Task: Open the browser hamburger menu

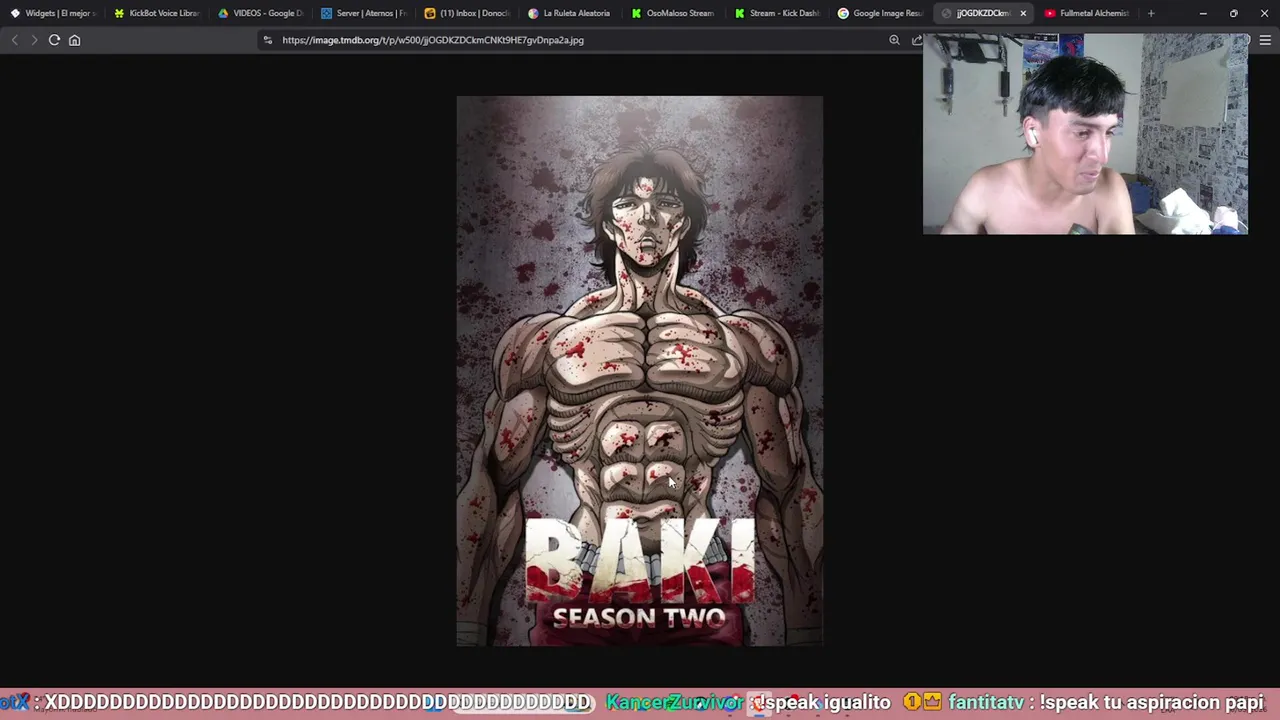Action: [1265, 40]
